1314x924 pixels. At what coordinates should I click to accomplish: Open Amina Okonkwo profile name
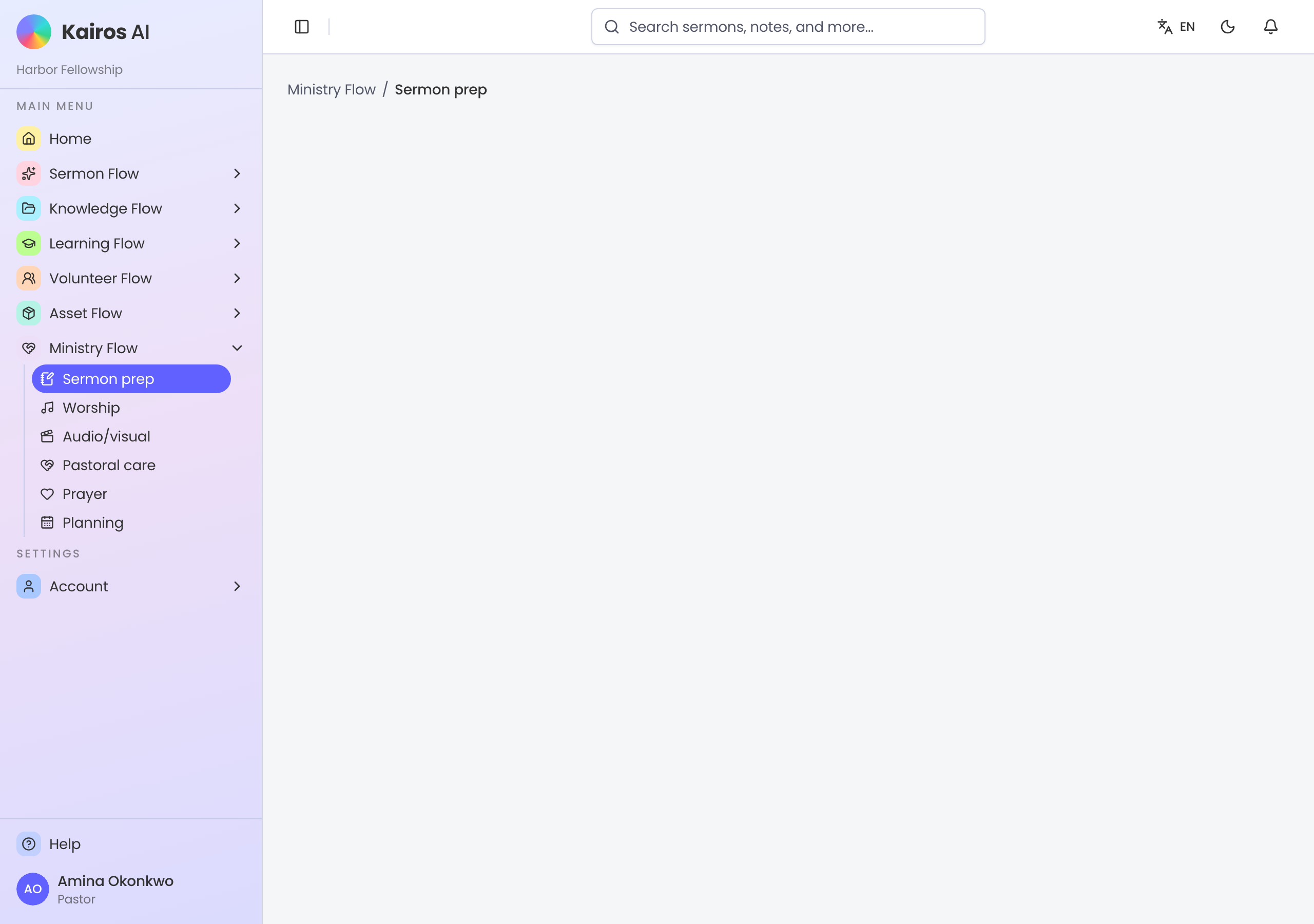tap(115, 881)
